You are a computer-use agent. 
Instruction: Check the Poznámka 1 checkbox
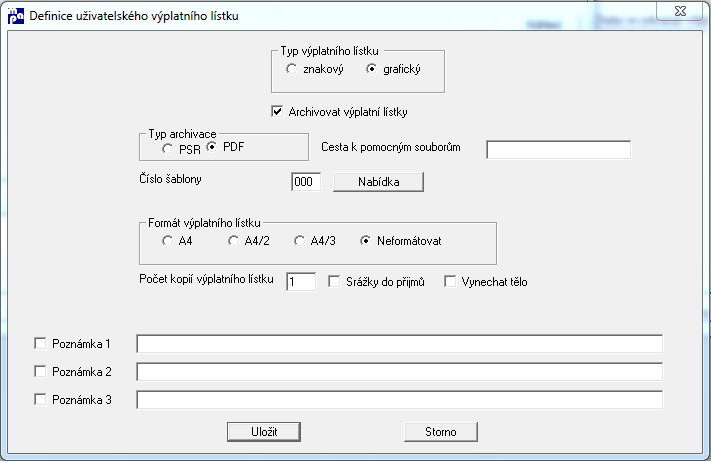pos(40,344)
